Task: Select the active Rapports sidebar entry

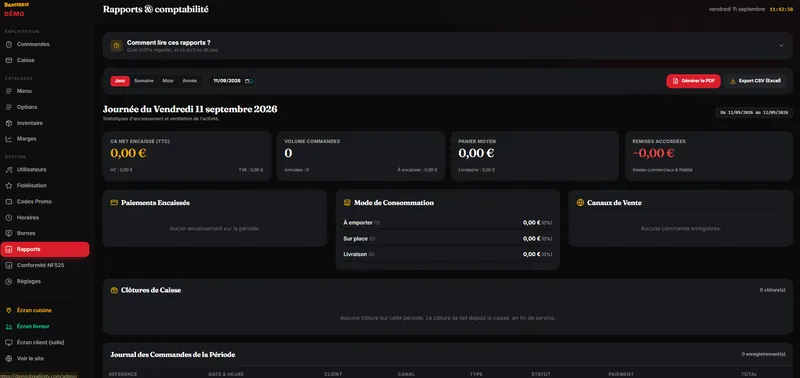Action: [45, 249]
